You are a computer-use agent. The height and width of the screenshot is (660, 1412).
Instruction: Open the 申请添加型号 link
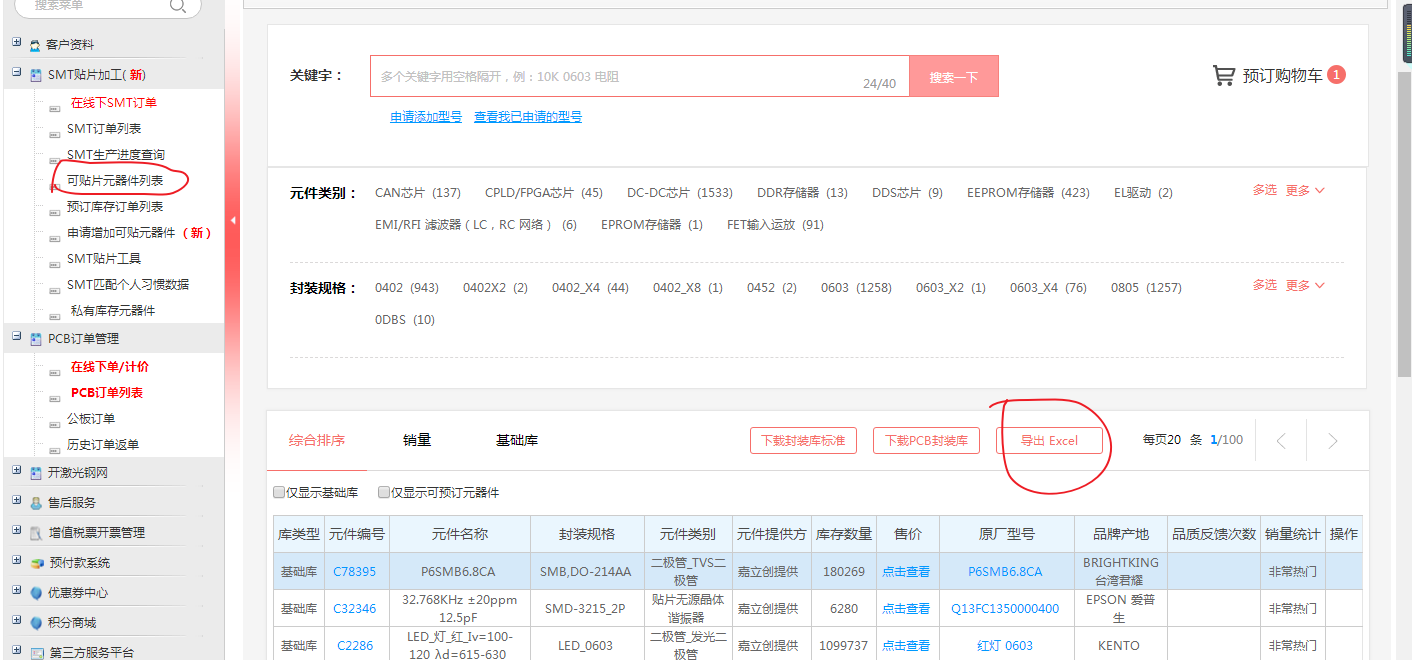(x=426, y=117)
